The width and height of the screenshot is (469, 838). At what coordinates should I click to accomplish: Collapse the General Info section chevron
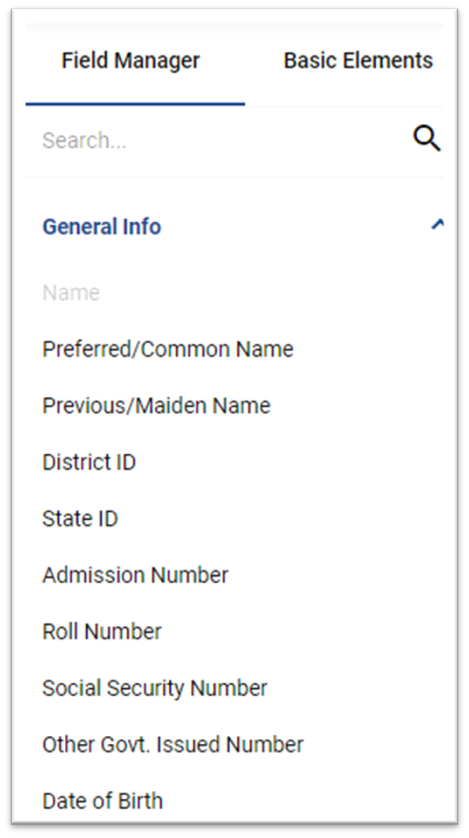tap(437, 225)
